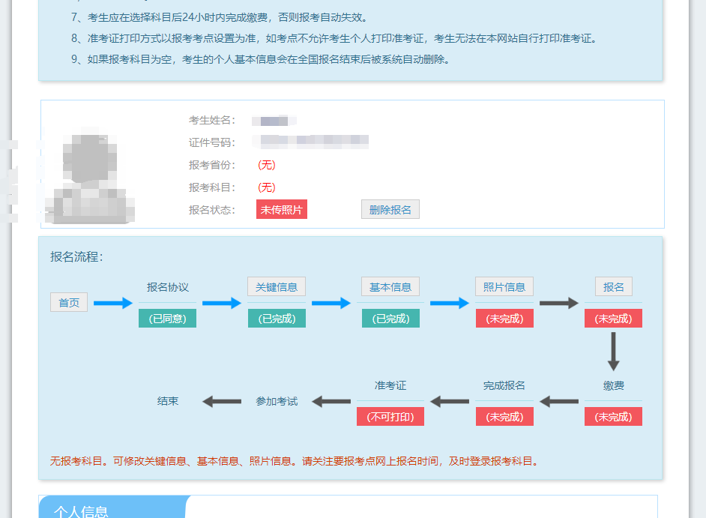706x518 pixels.
Task: Click the red 未传照片 status badge
Action: pyautogui.click(x=281, y=209)
